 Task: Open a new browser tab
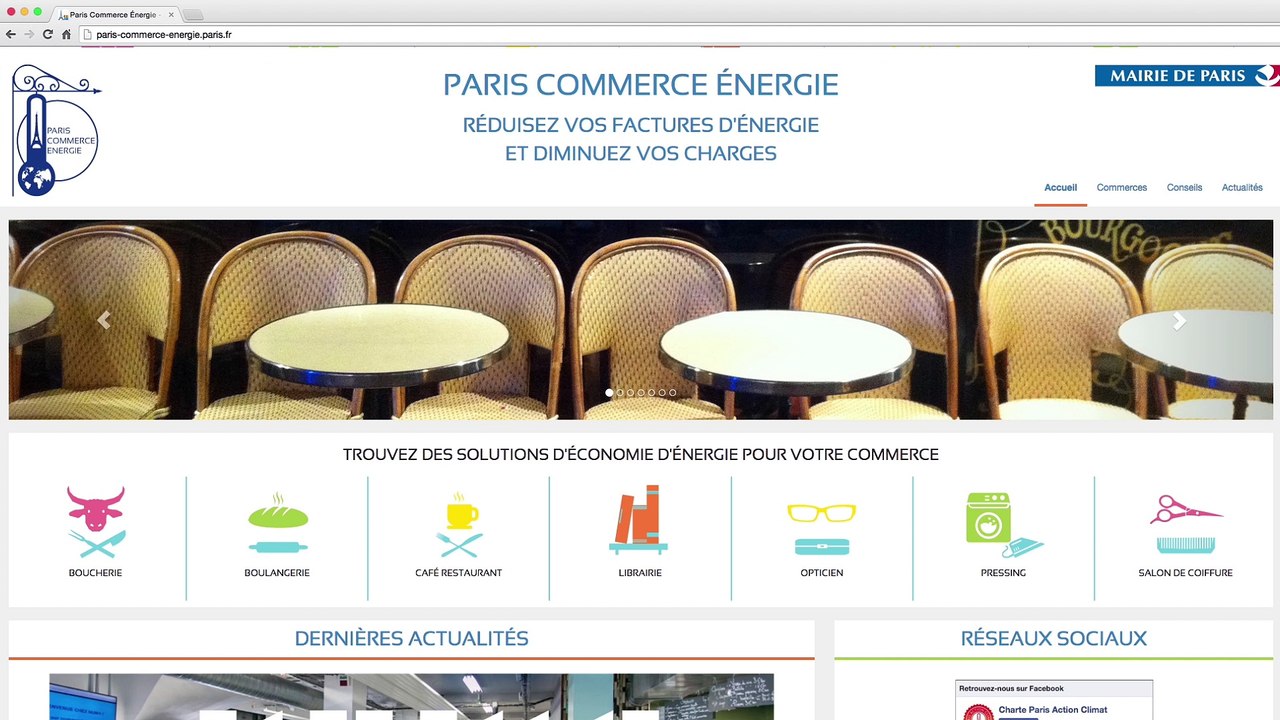(193, 15)
